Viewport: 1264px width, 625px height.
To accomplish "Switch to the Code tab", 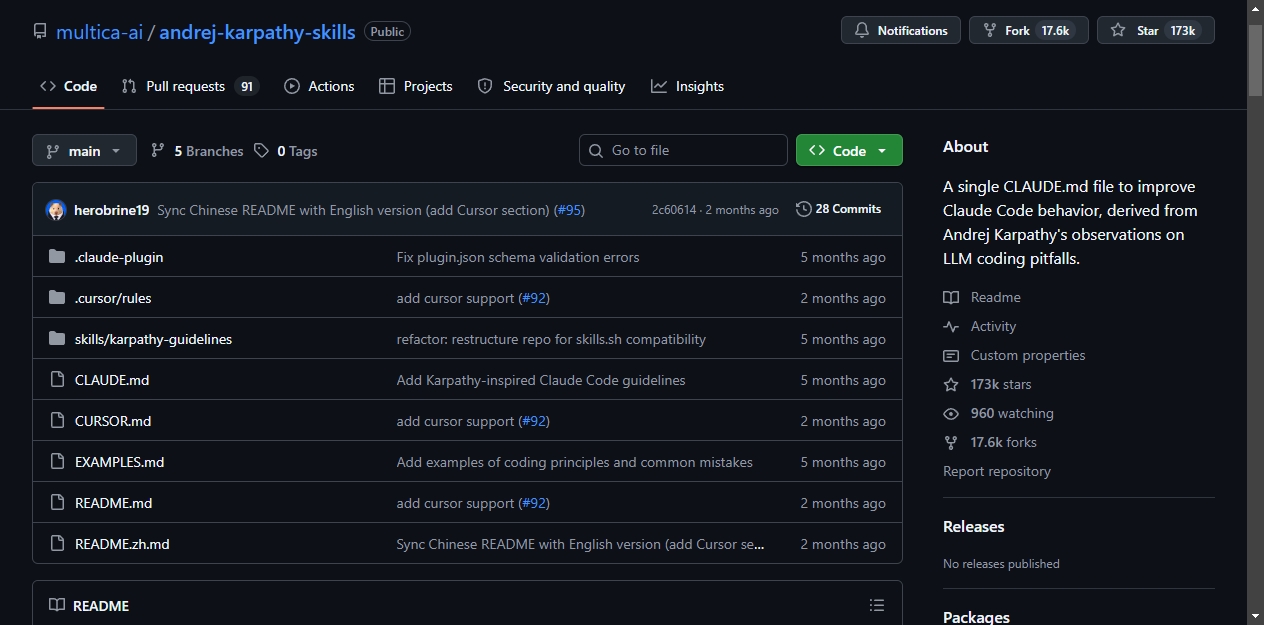I will [x=68, y=86].
